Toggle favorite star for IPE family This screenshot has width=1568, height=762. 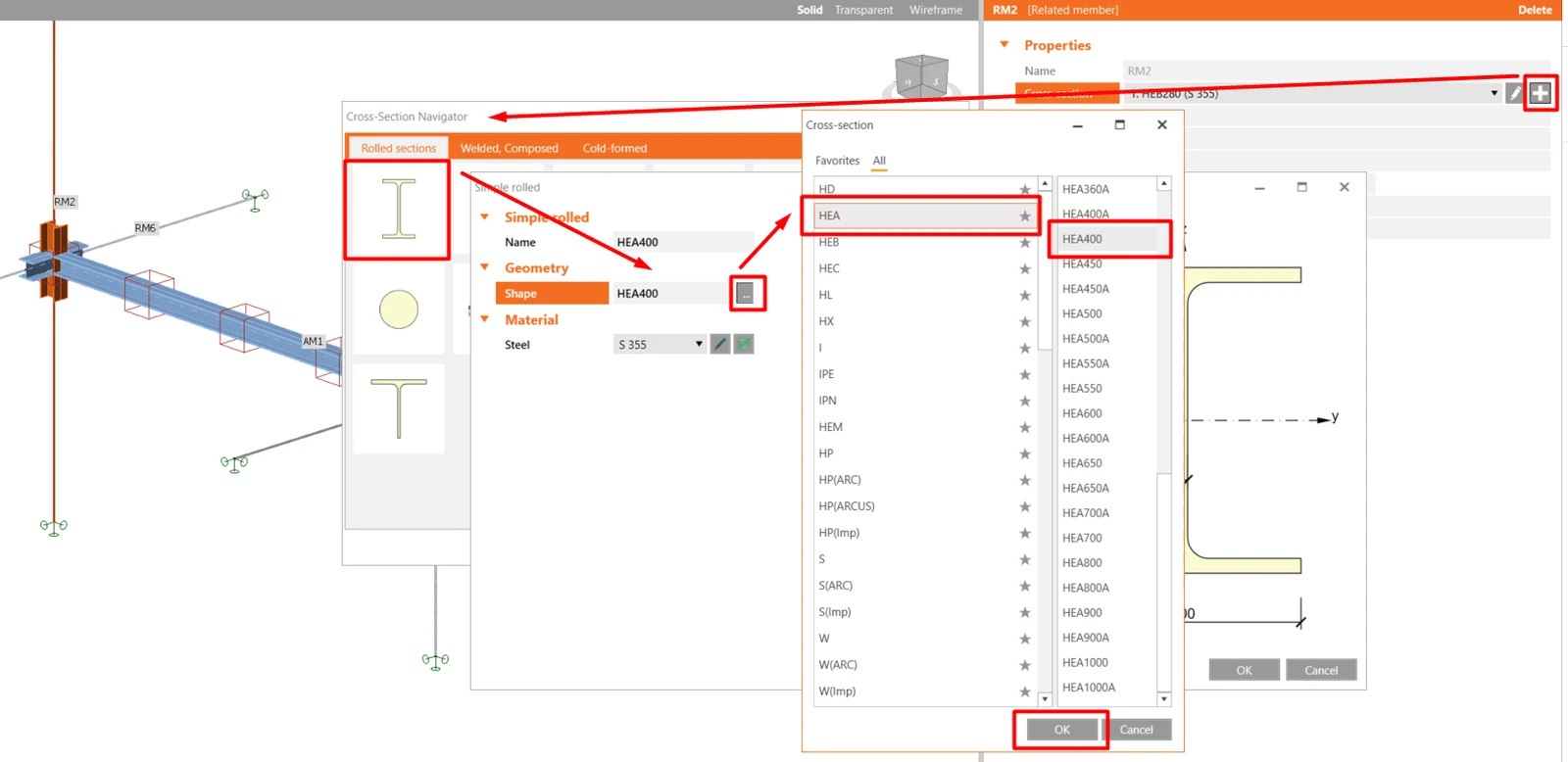[x=1025, y=374]
